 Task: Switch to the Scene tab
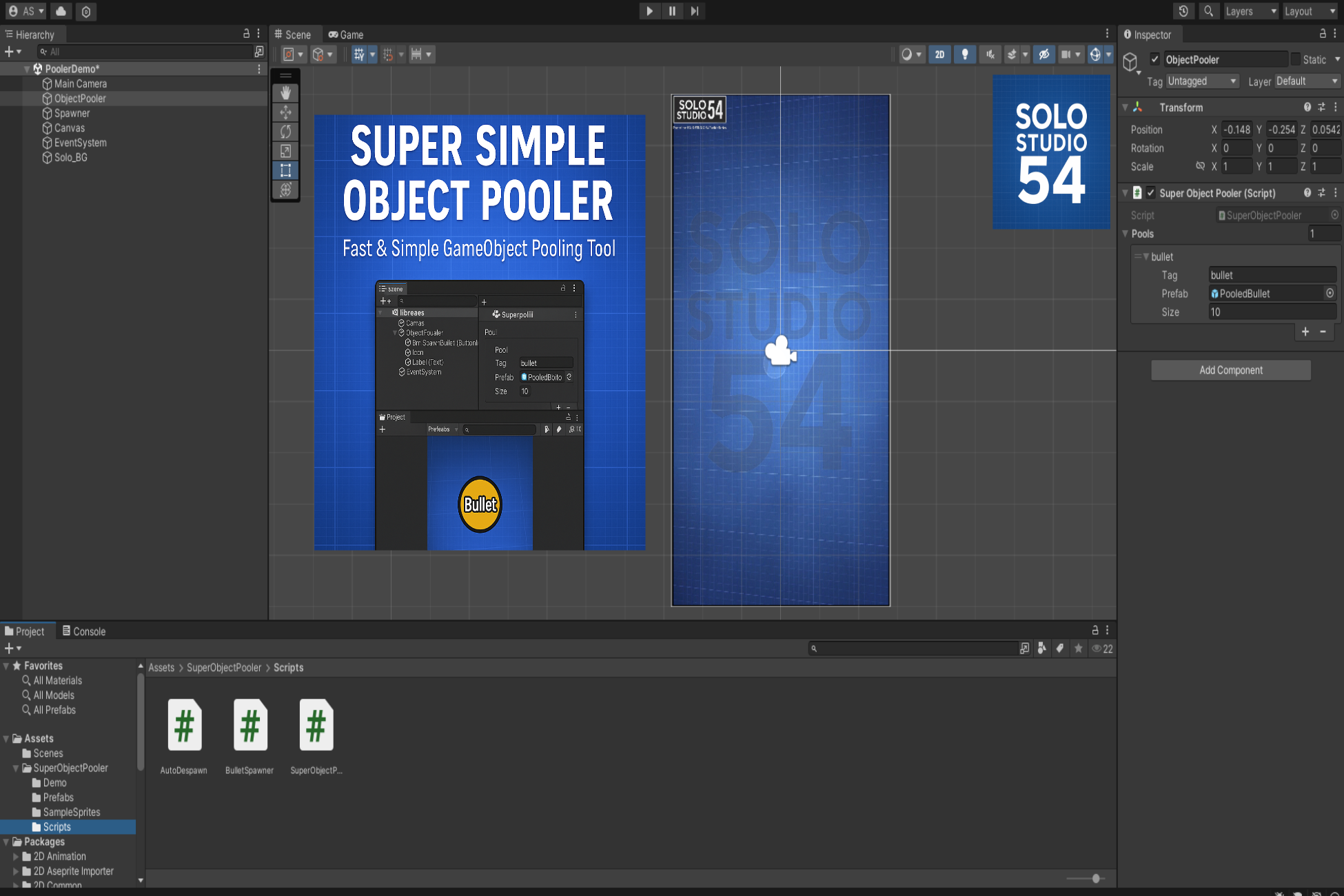click(x=293, y=34)
